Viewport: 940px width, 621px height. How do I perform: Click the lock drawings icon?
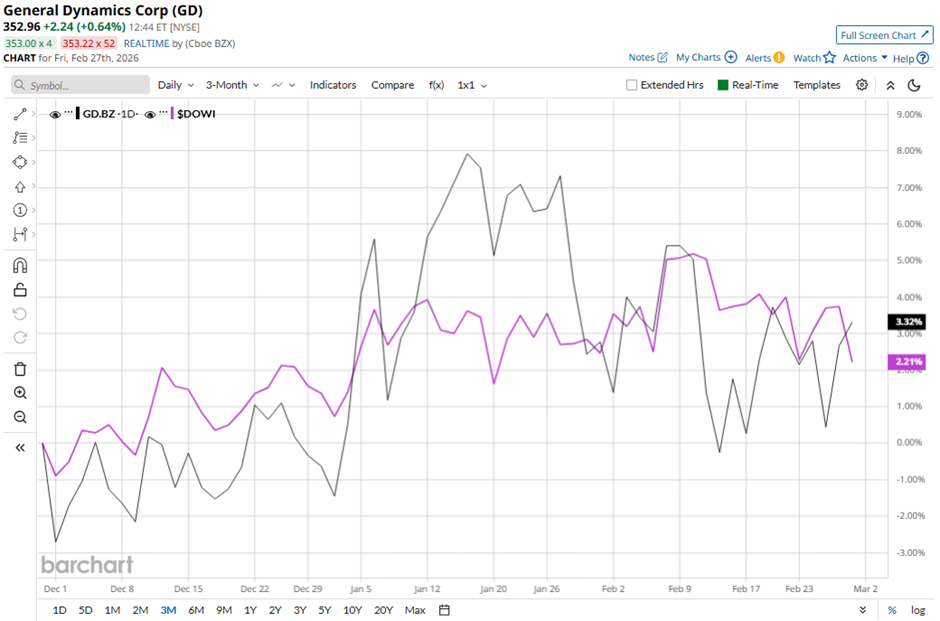pos(20,290)
